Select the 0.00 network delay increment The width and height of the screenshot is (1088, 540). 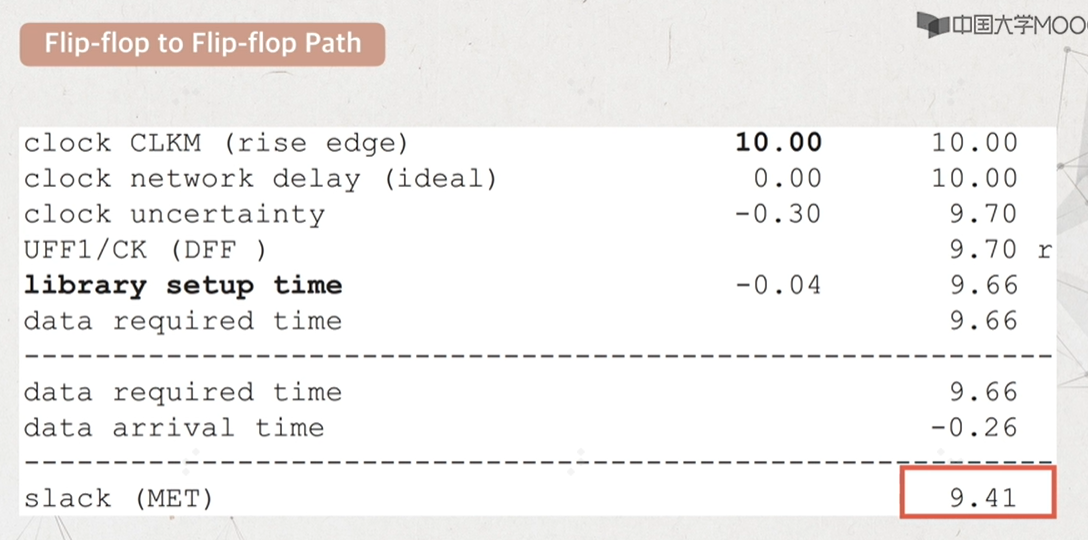pyautogui.click(x=788, y=178)
